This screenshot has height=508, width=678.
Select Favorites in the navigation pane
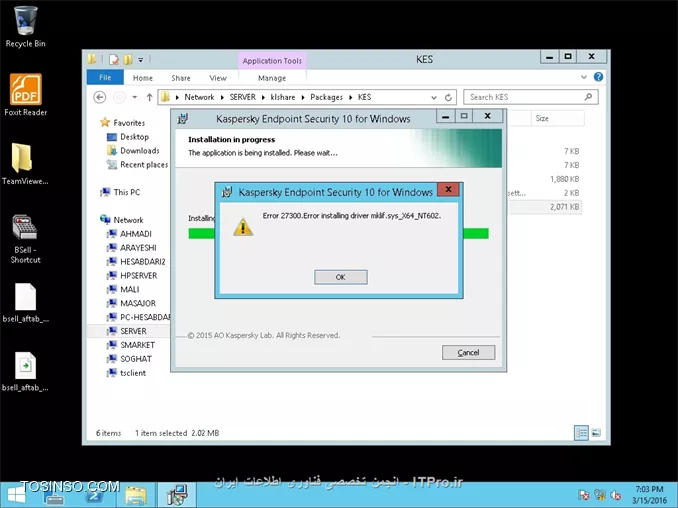[123, 123]
